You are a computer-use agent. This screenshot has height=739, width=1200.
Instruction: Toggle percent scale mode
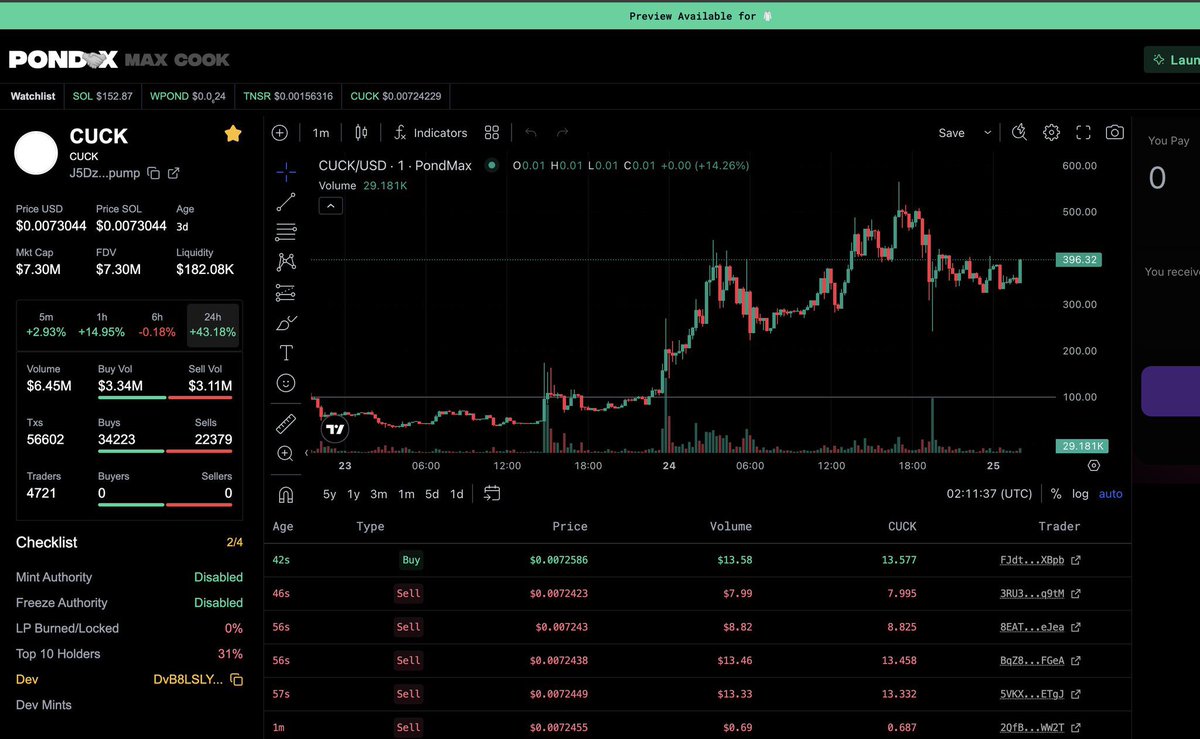[x=1056, y=494]
